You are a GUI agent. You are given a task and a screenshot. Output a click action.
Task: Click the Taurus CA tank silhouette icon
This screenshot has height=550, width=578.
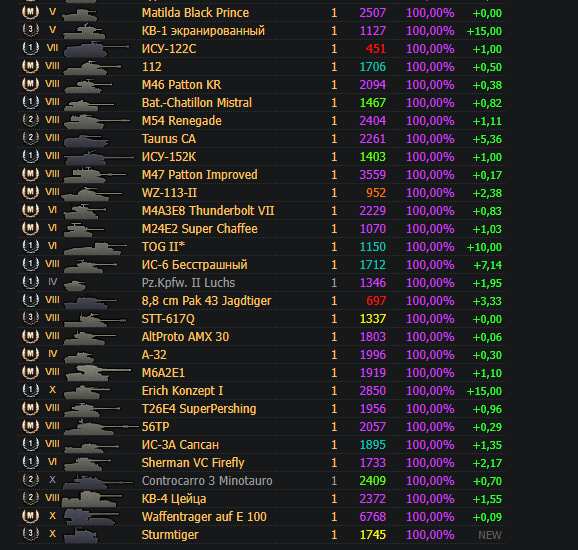point(87,140)
